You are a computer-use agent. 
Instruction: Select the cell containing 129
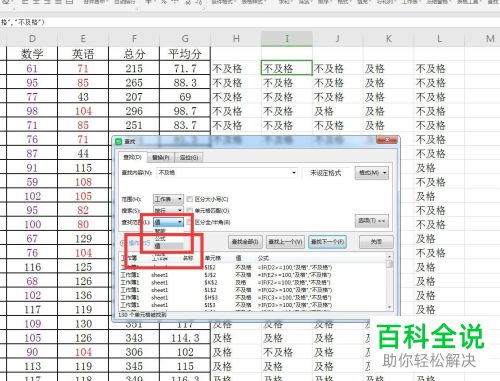[x=83, y=239]
